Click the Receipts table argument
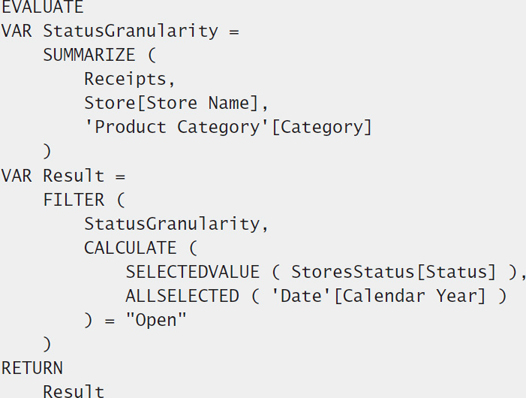The image size is (526, 398). pyautogui.click(x=125, y=79)
